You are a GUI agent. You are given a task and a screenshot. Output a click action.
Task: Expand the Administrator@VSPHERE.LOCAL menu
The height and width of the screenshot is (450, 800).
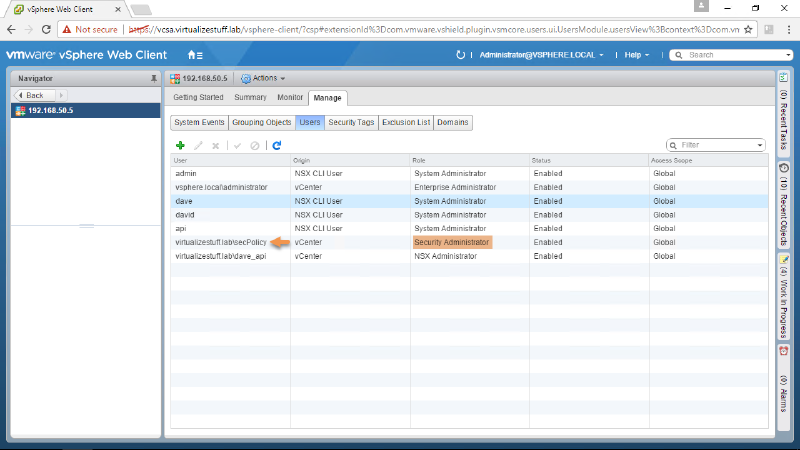click(541, 55)
